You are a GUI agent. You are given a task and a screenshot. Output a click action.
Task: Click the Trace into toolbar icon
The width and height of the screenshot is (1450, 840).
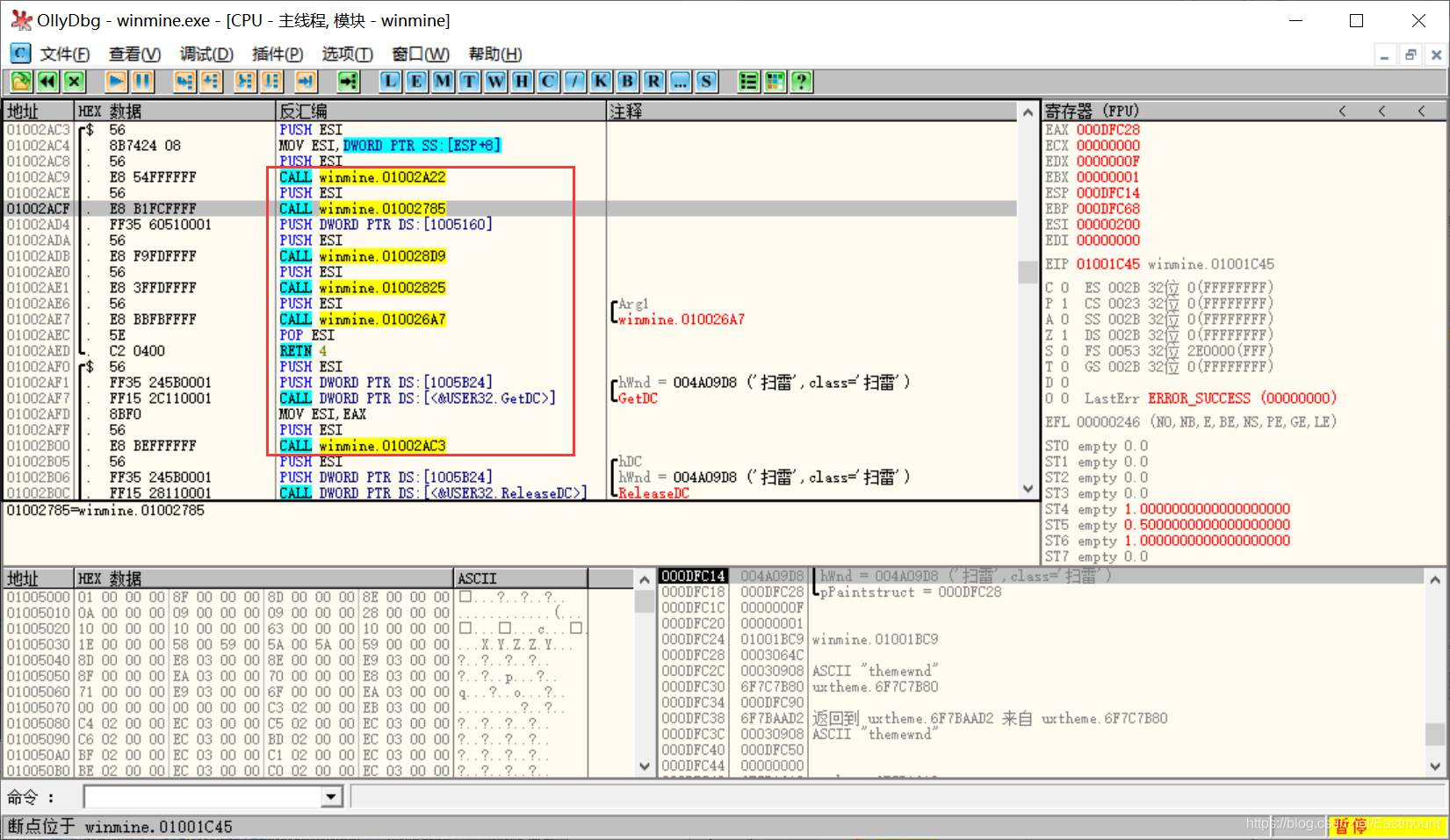point(245,82)
